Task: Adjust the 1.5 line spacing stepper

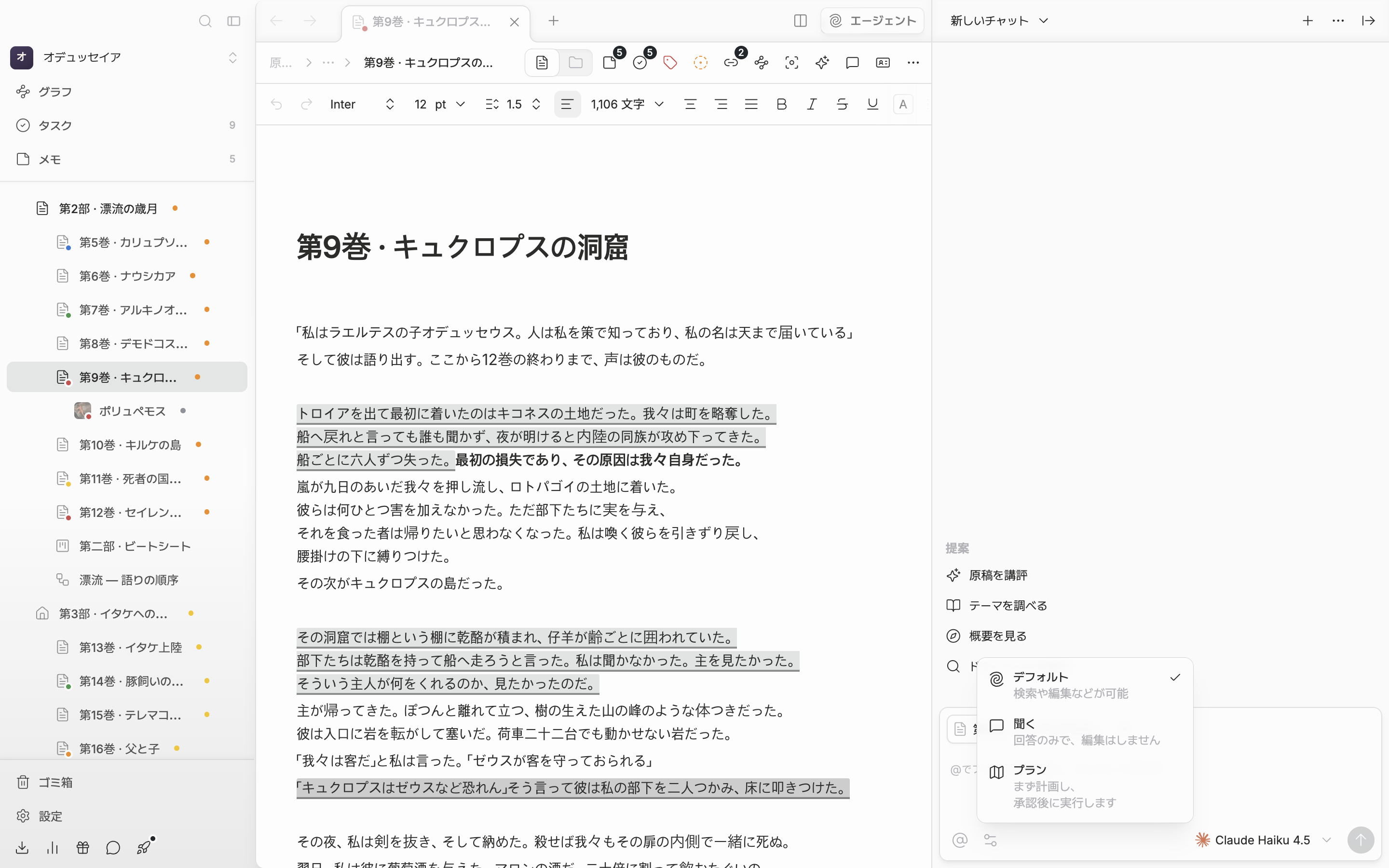Action: coord(513,105)
